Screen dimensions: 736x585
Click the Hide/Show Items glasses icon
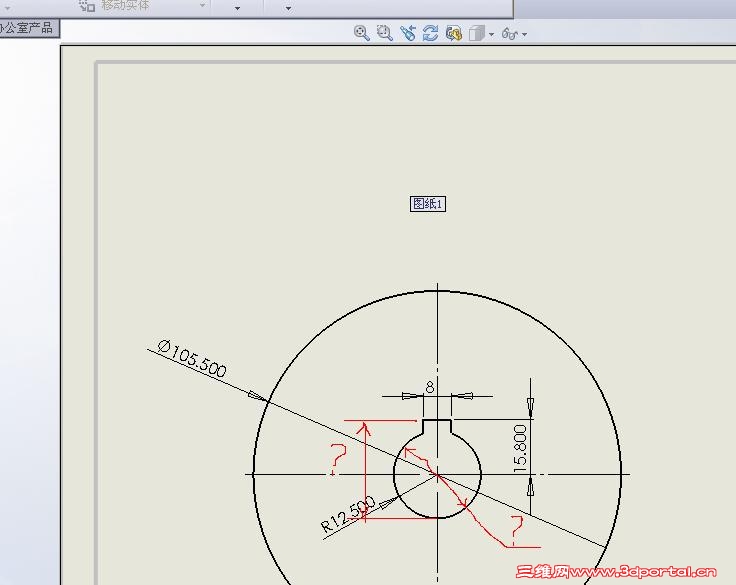tap(509, 34)
